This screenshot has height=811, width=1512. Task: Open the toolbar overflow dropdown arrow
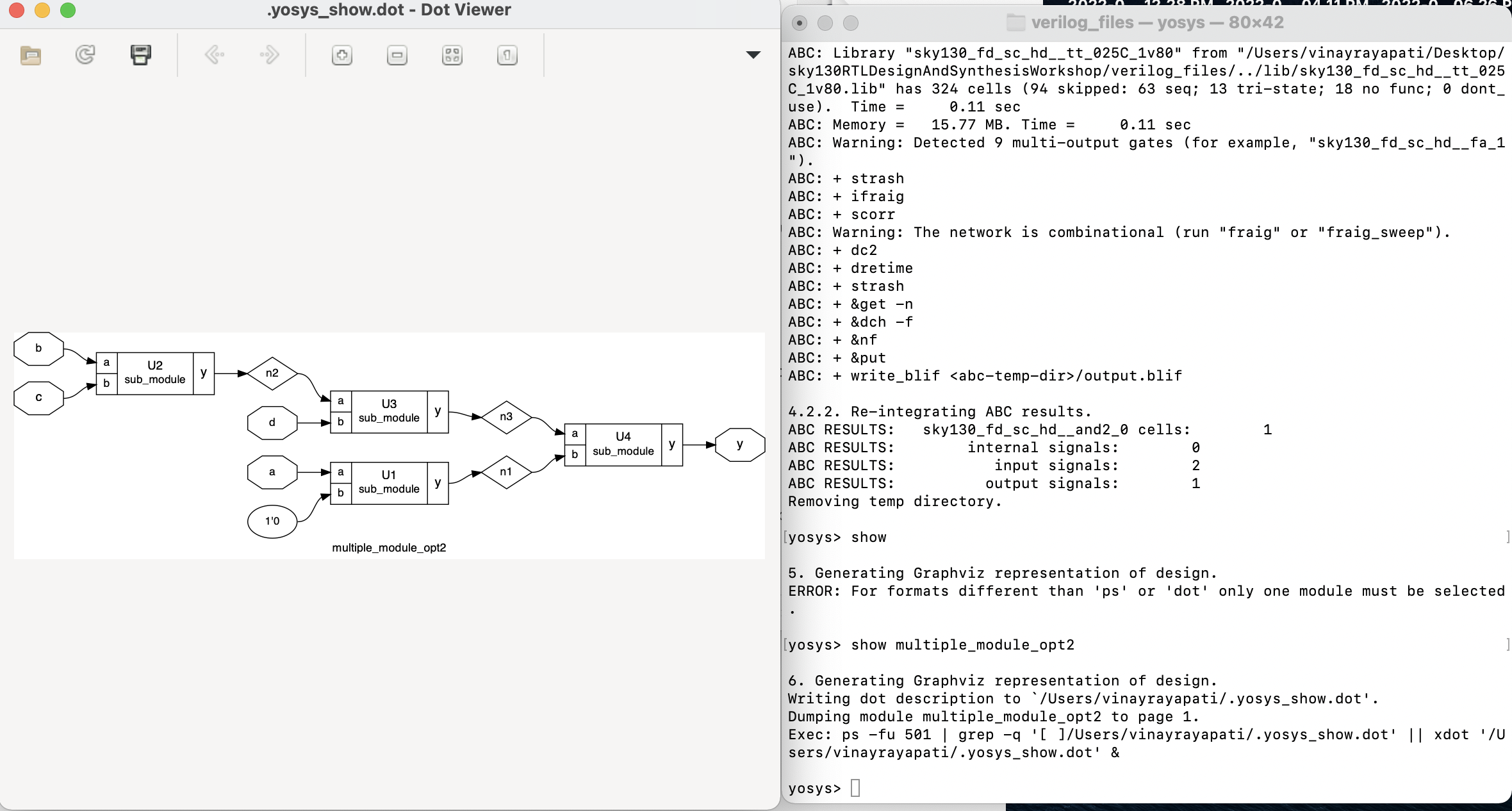[754, 56]
